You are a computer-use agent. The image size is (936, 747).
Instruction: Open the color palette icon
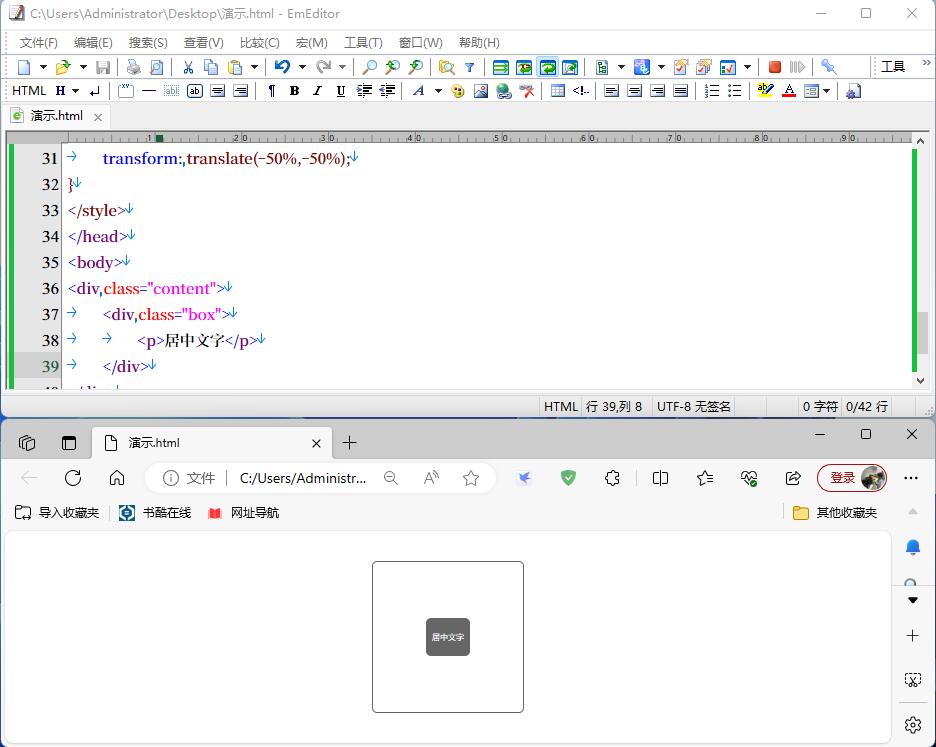point(458,91)
